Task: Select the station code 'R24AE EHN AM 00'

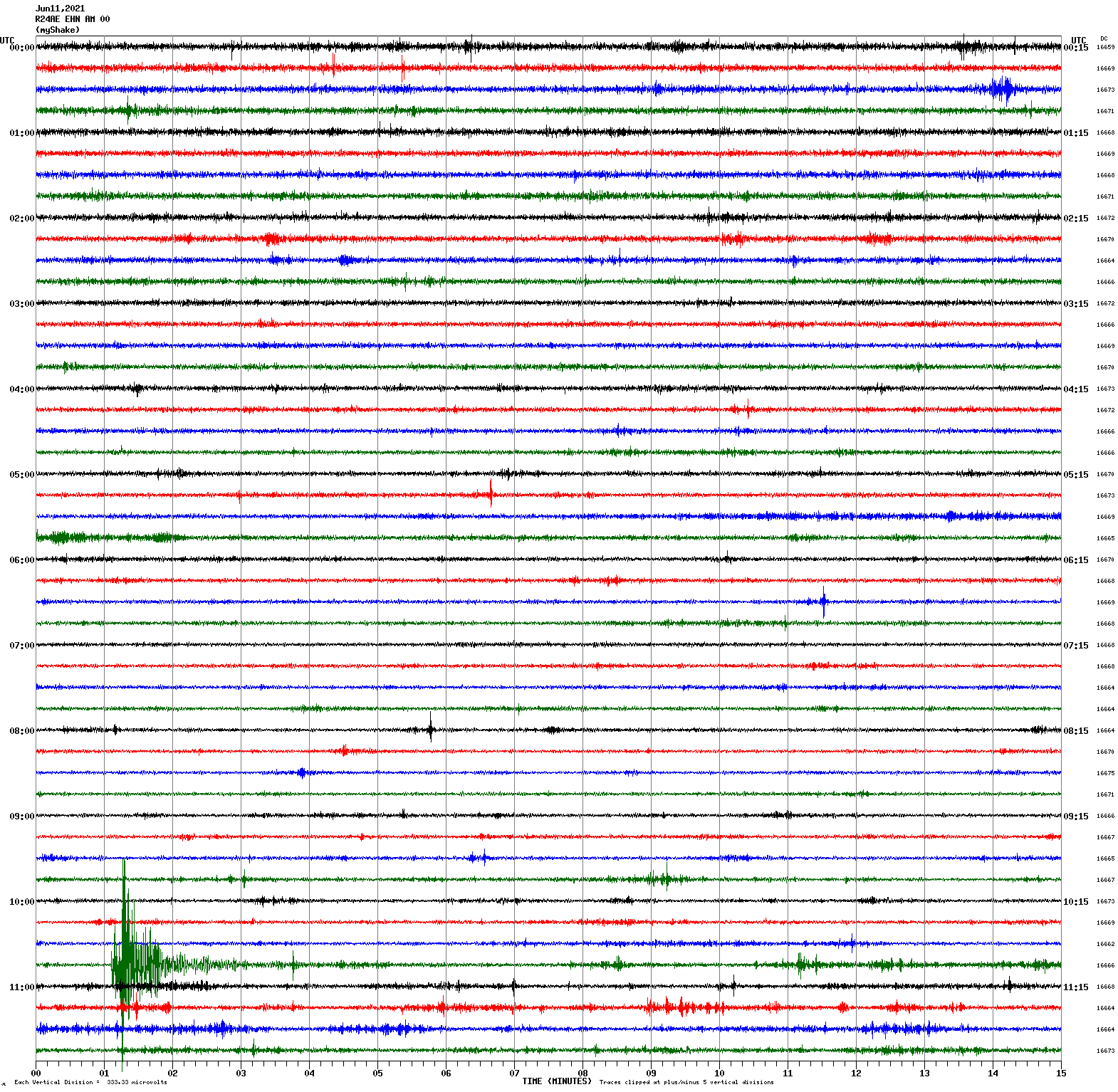Action: pos(73,19)
